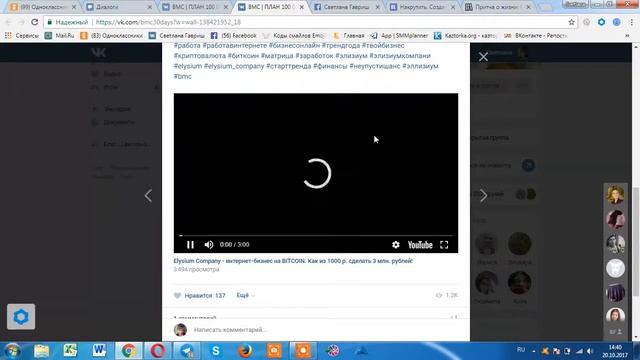This screenshot has height=360, width=640.
Task: Open the #матрица hashtag
Action: coord(277,56)
